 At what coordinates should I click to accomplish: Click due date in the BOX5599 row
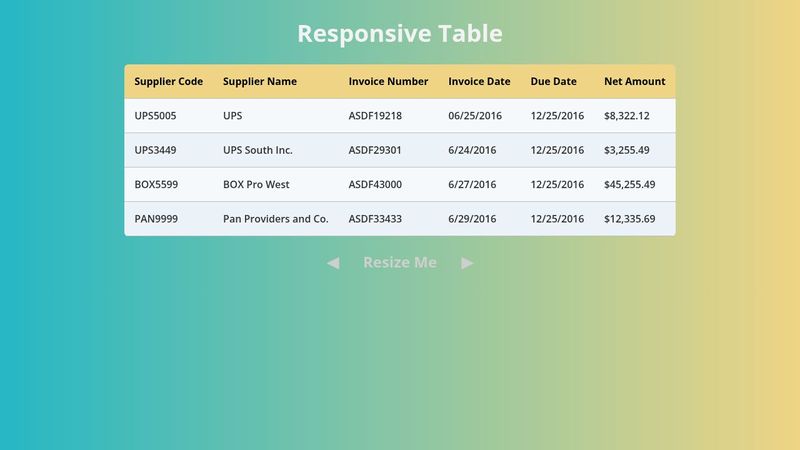(557, 184)
